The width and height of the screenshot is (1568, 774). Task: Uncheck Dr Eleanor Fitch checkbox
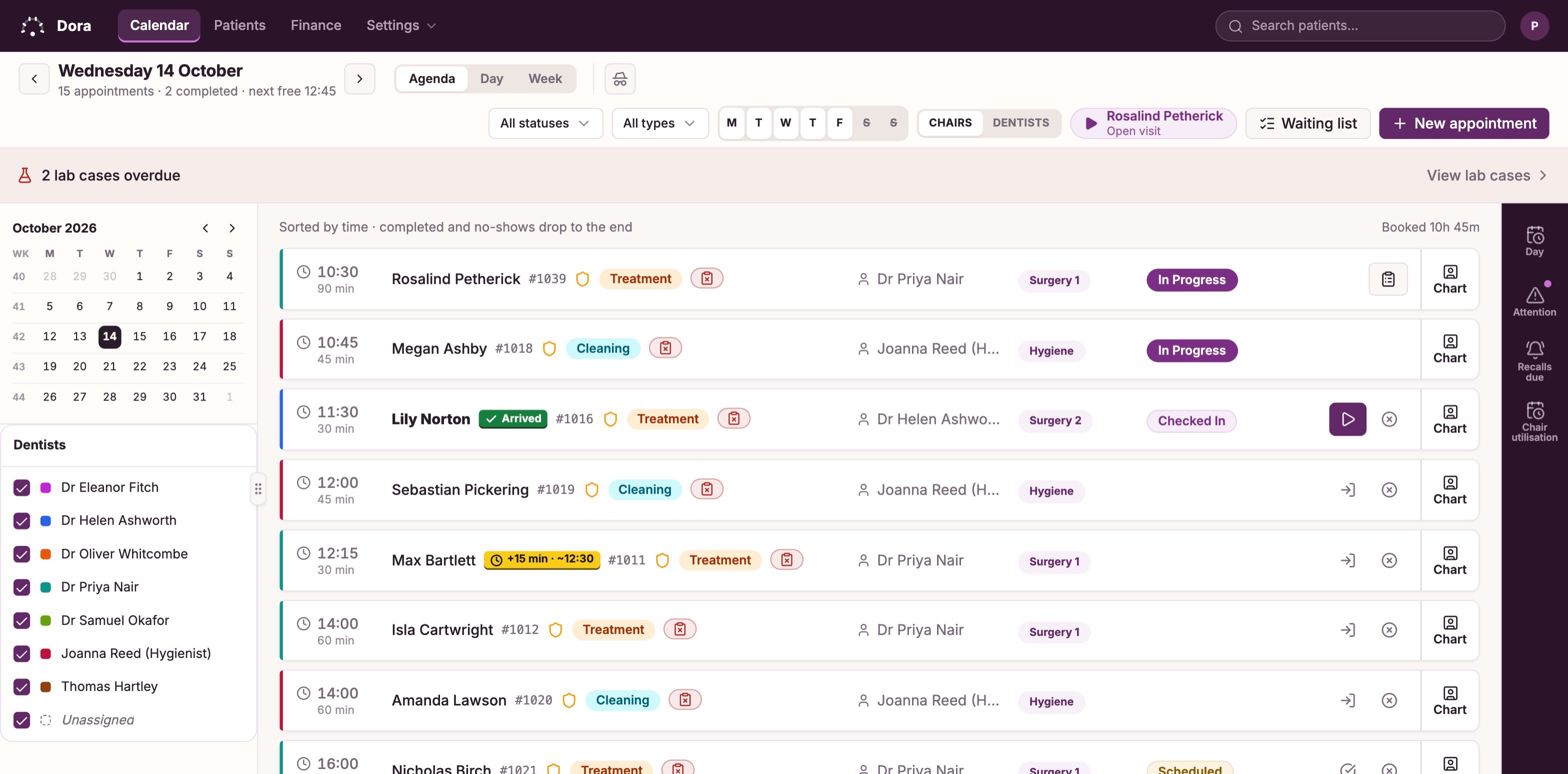22,488
